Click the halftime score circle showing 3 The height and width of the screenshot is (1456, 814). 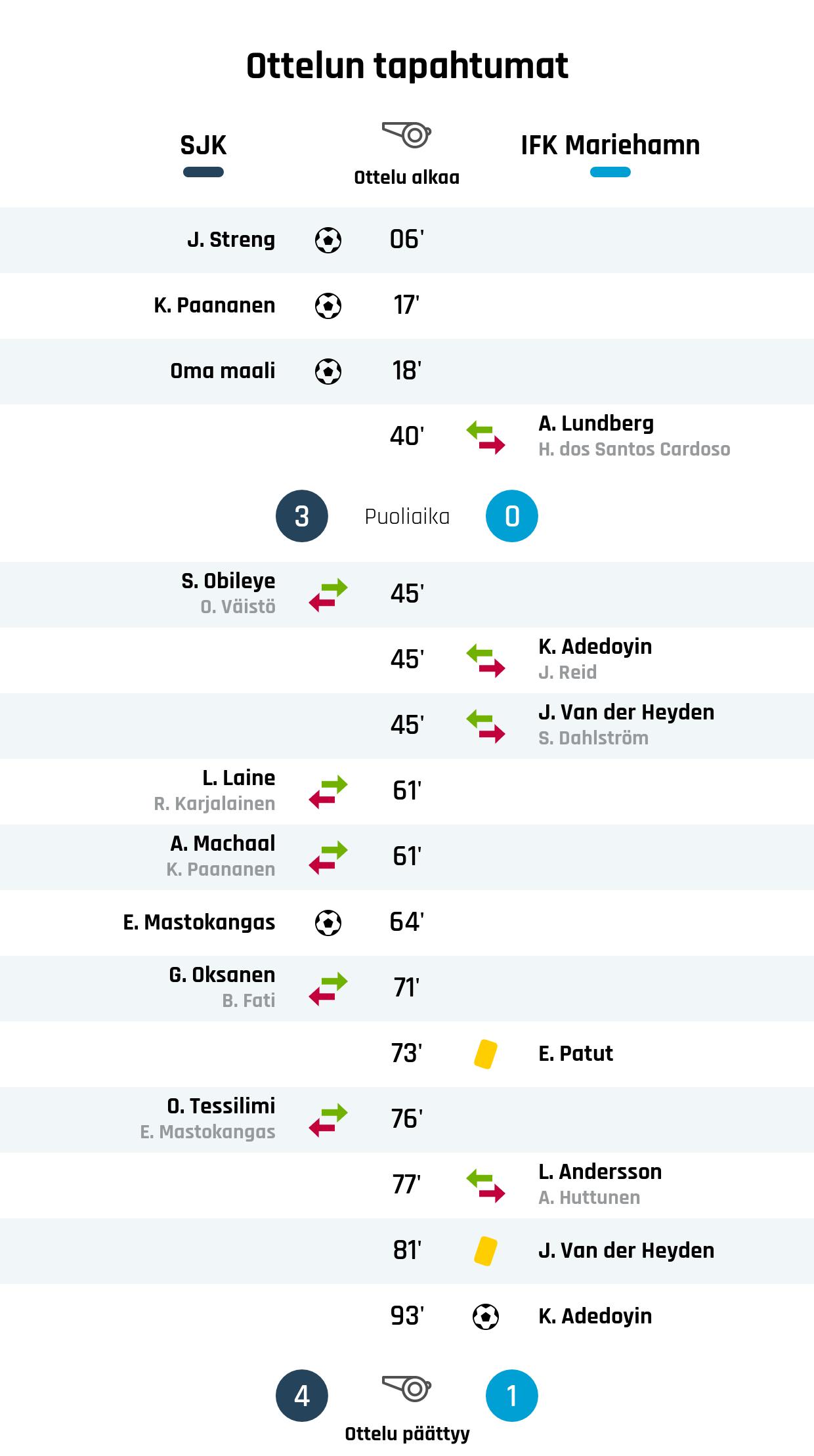(302, 516)
